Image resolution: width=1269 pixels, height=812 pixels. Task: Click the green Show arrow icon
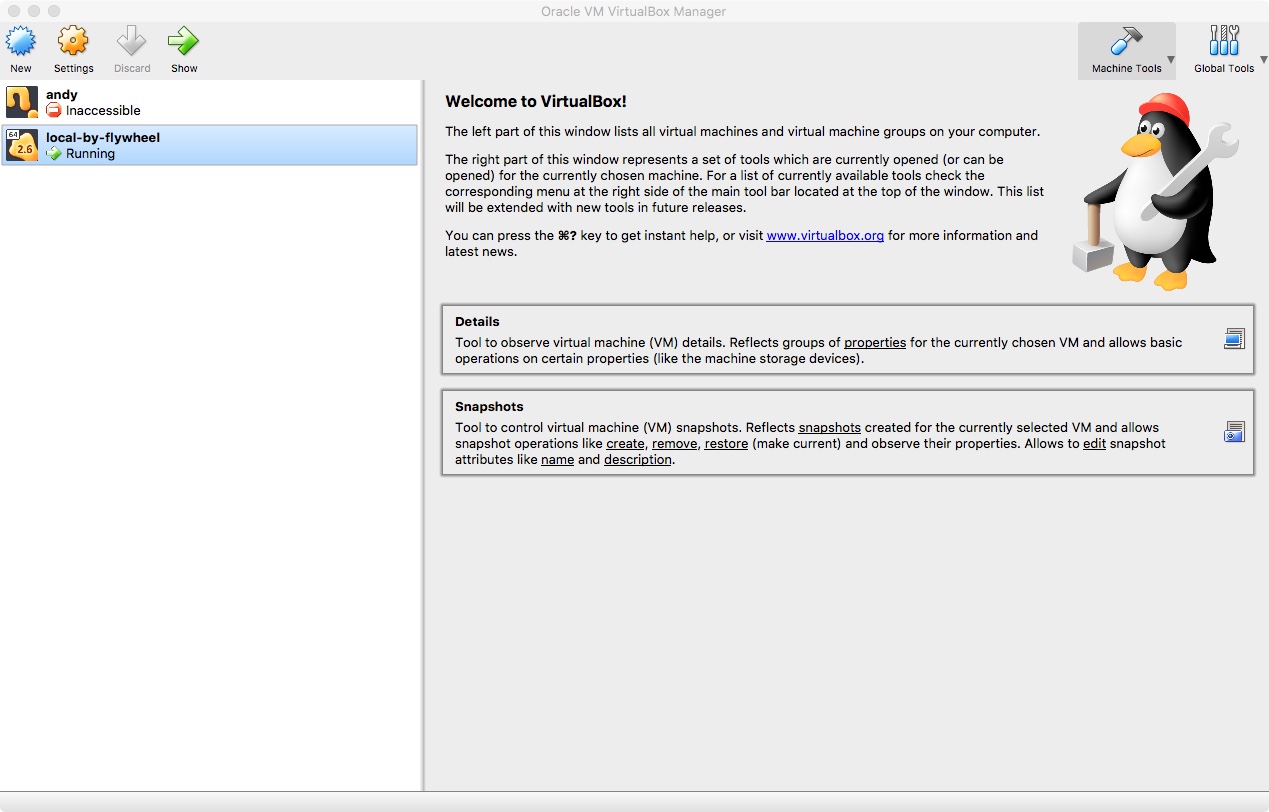pyautogui.click(x=184, y=42)
